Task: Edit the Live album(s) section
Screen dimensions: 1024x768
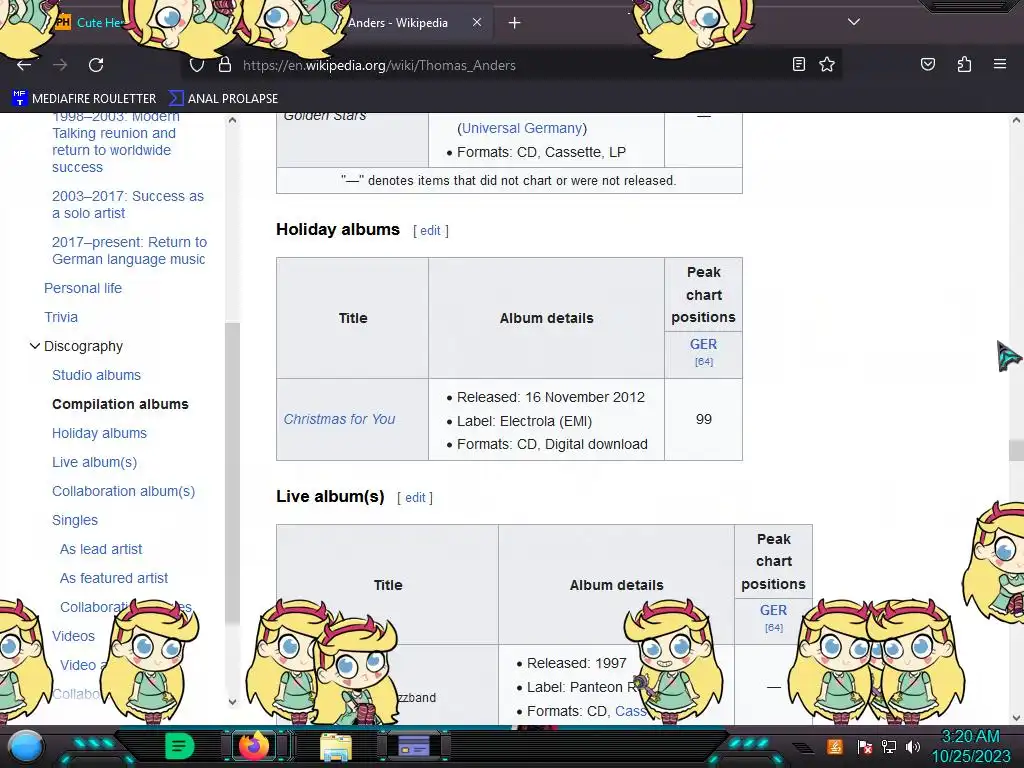Action: [415, 498]
